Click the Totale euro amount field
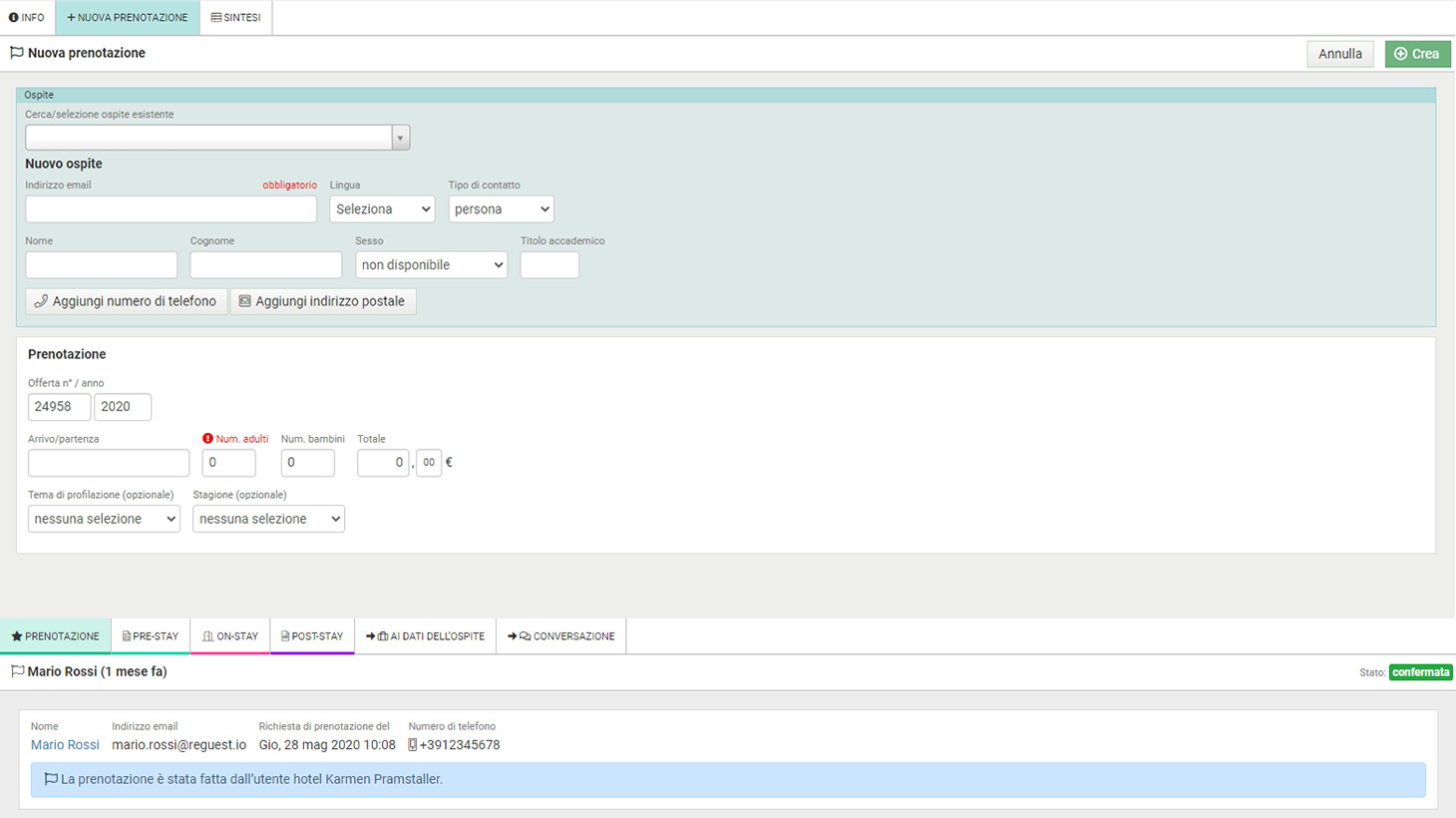This screenshot has width=1456, height=818. tap(383, 463)
